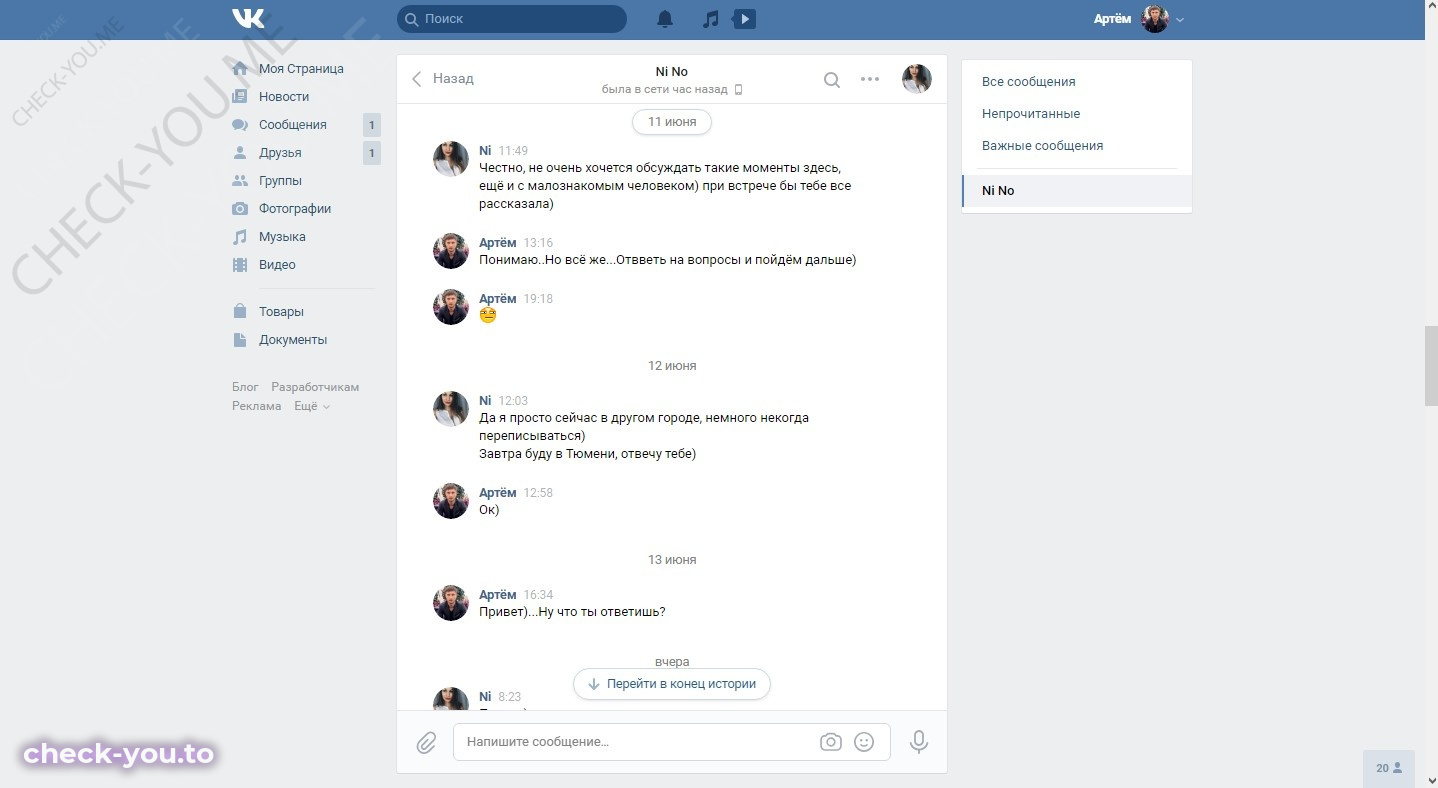Click the video play icon in header
This screenshot has width=1438, height=788.
click(743, 19)
